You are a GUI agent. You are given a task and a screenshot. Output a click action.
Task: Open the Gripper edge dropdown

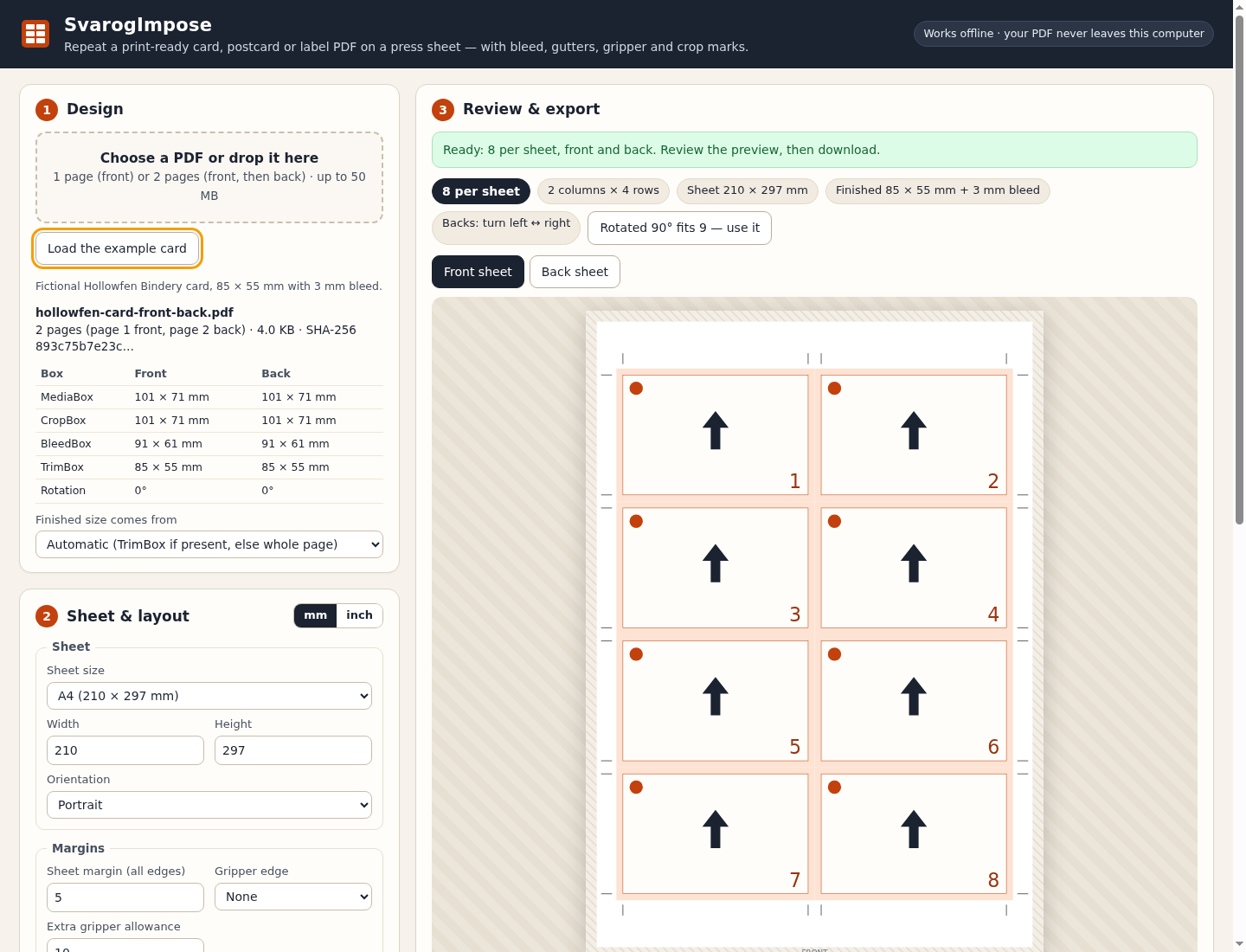(293, 897)
